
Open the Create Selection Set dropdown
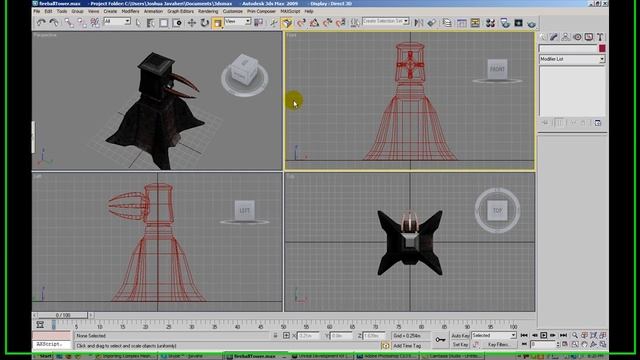coord(386,21)
